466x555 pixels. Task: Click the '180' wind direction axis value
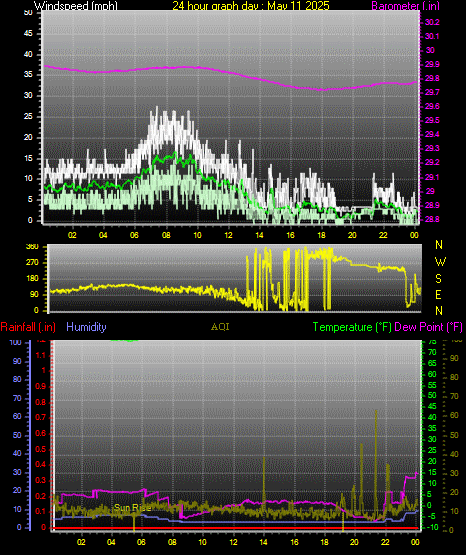click(32, 279)
